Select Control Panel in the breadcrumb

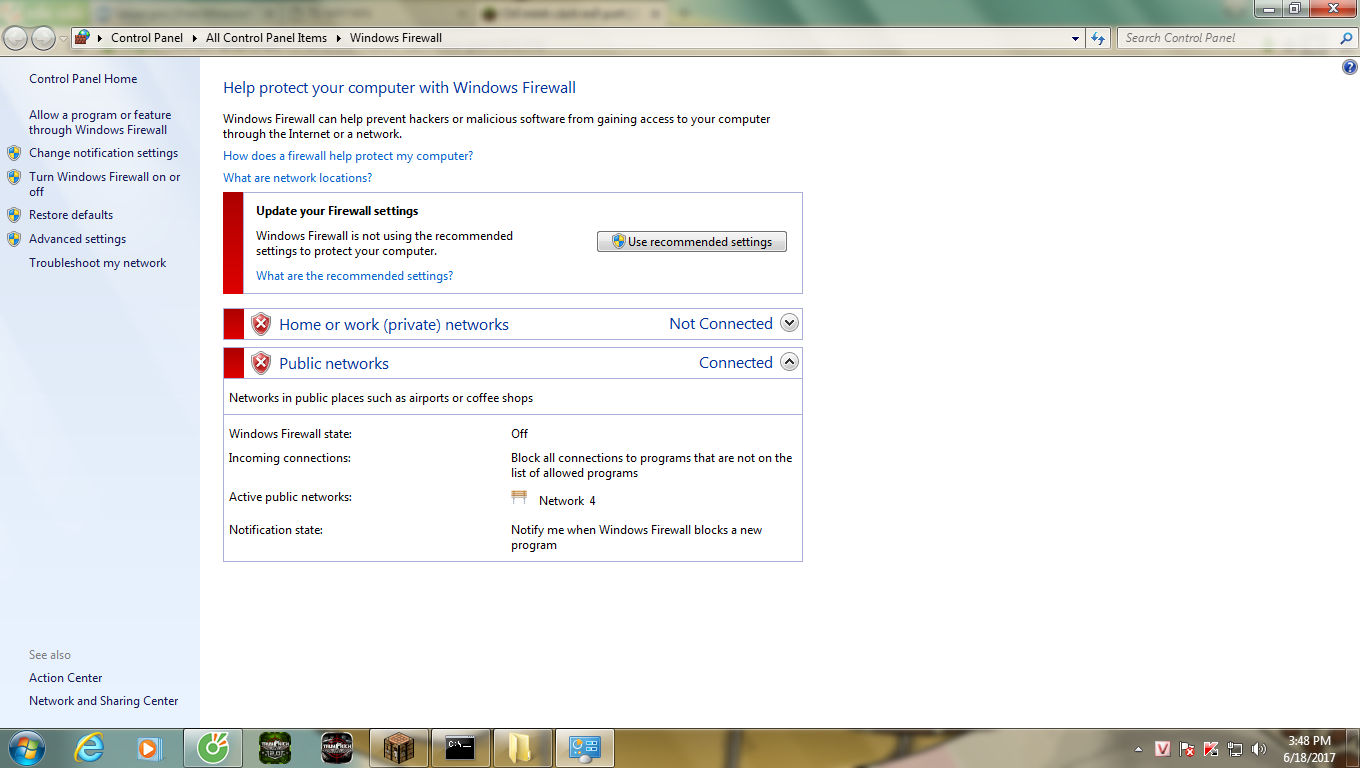(147, 38)
